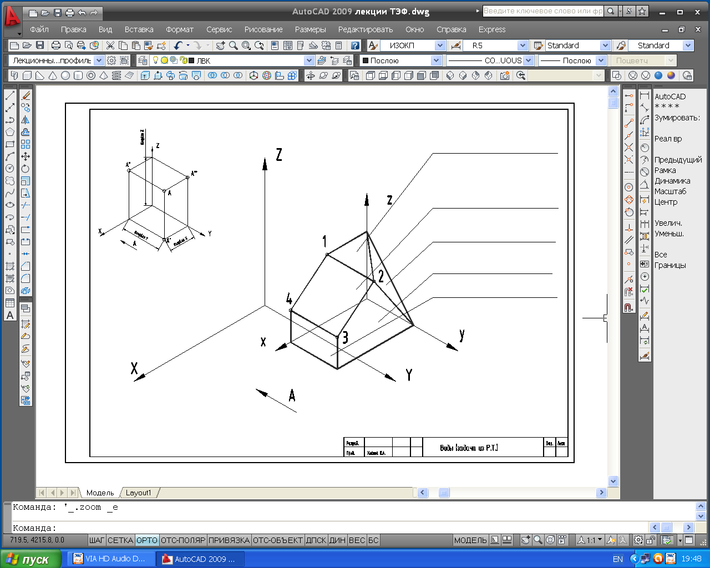Viewport: 710px width, 568px height.
Task: Expand the ИЗОКП text style dropdown
Action: tap(438, 46)
